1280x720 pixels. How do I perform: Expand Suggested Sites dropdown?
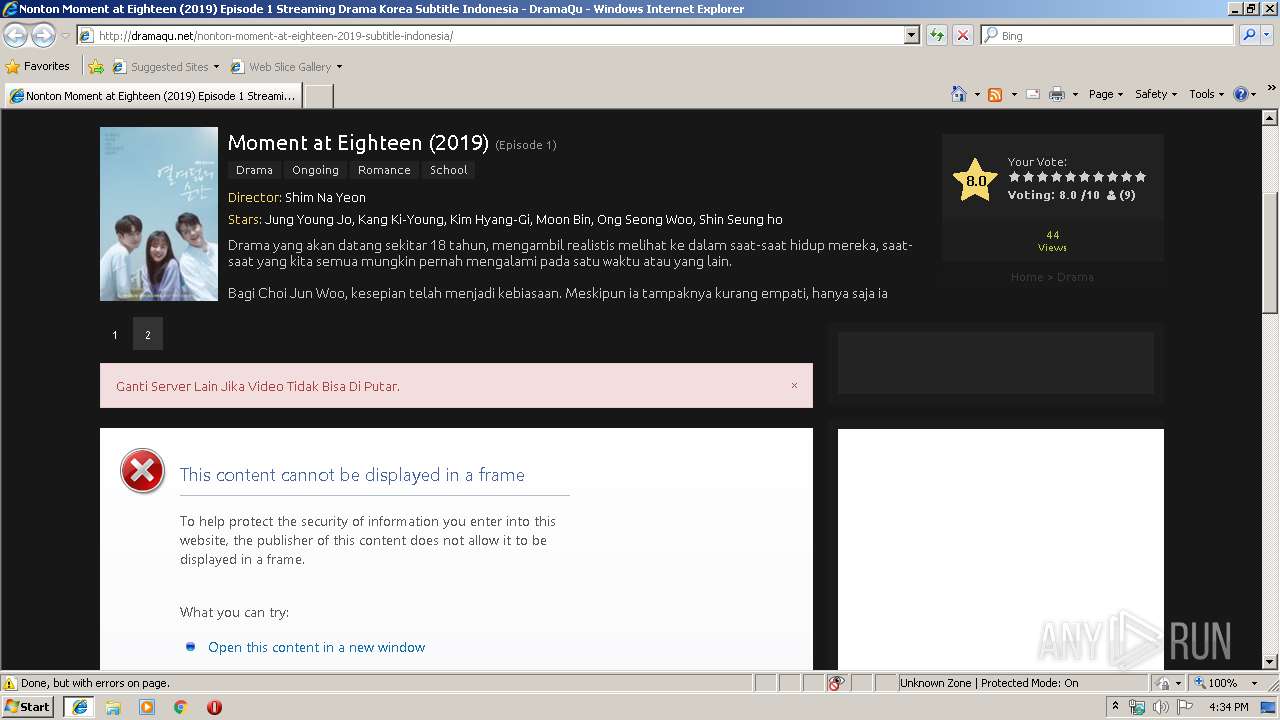tap(216, 67)
